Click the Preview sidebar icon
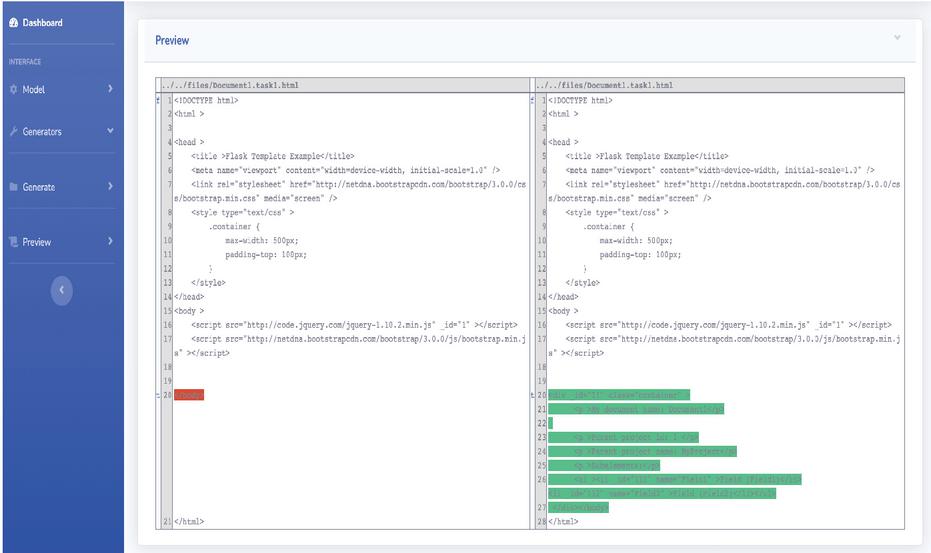This screenshot has height=553, width=931. (x=13, y=242)
